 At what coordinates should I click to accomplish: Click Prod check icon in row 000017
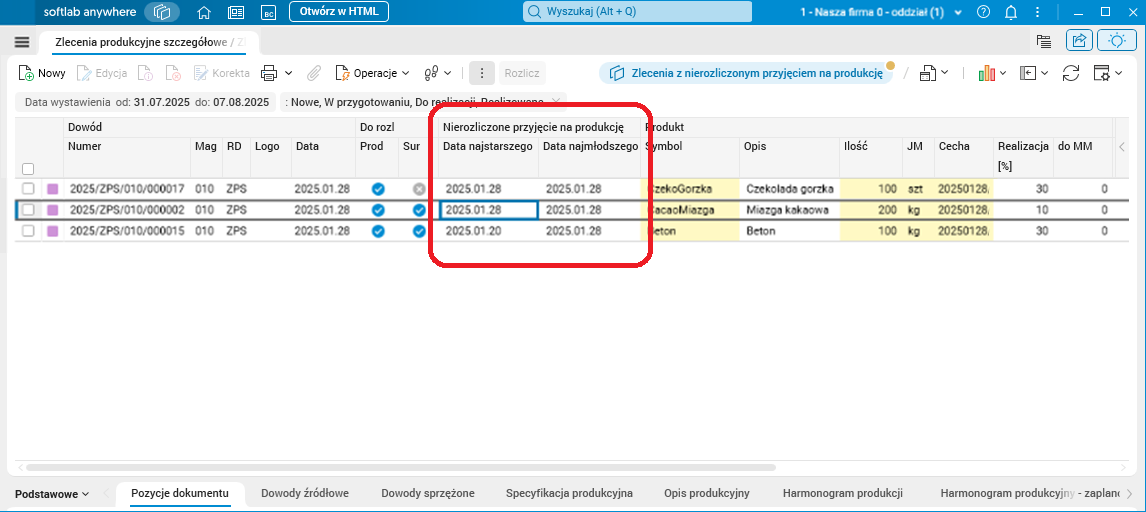pyautogui.click(x=378, y=189)
